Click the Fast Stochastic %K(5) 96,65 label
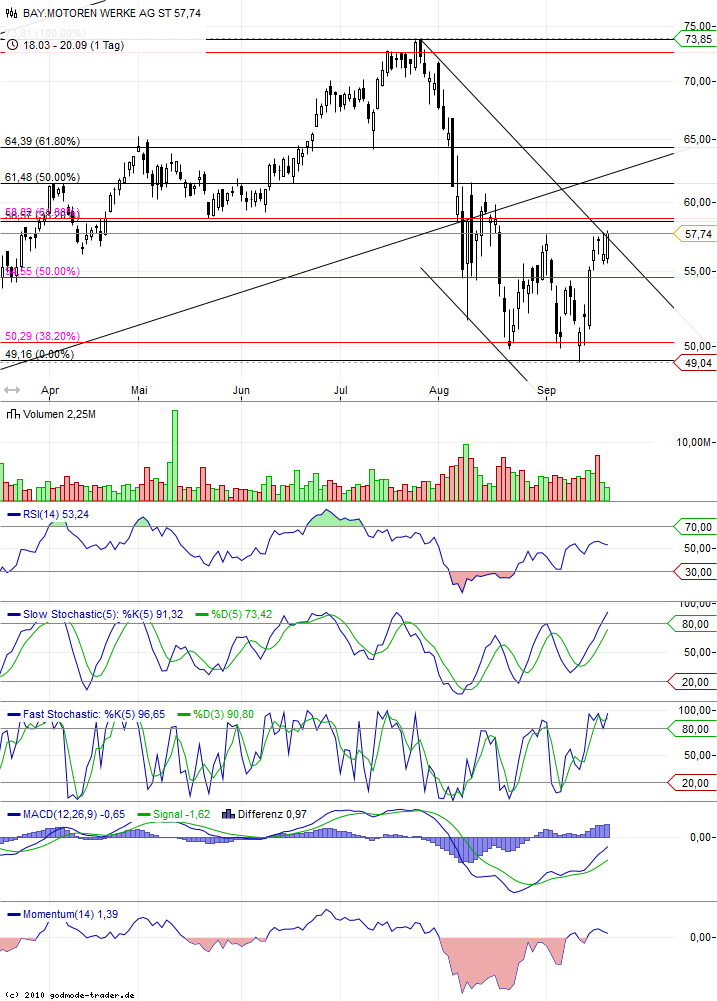The image size is (717, 1001). coord(94,714)
